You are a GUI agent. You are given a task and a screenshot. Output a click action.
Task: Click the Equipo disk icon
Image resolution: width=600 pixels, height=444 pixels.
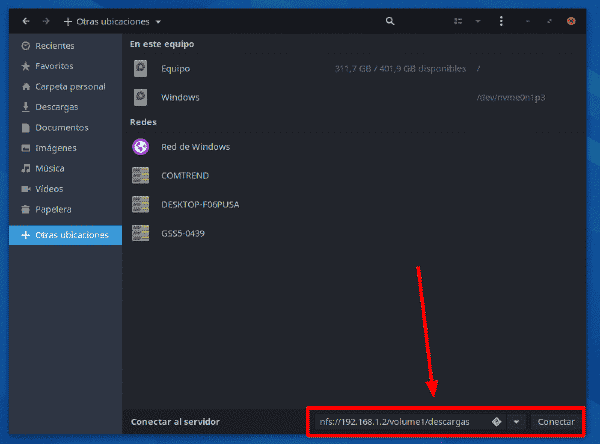coord(140,69)
